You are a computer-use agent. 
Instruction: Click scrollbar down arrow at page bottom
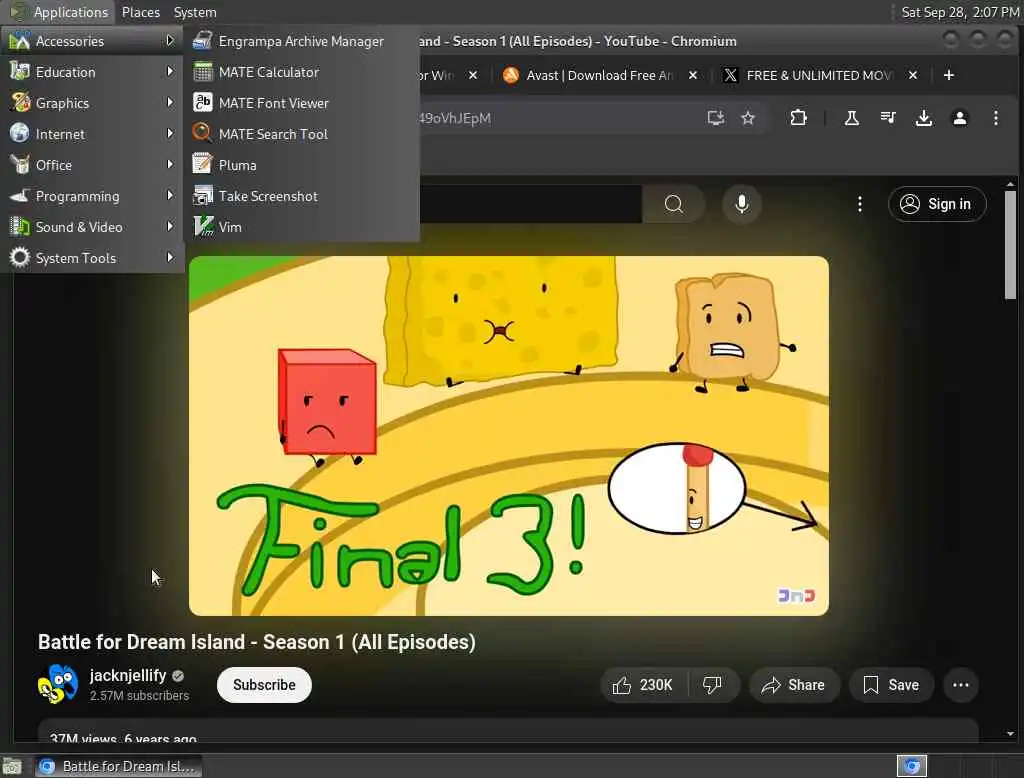coord(1010,734)
